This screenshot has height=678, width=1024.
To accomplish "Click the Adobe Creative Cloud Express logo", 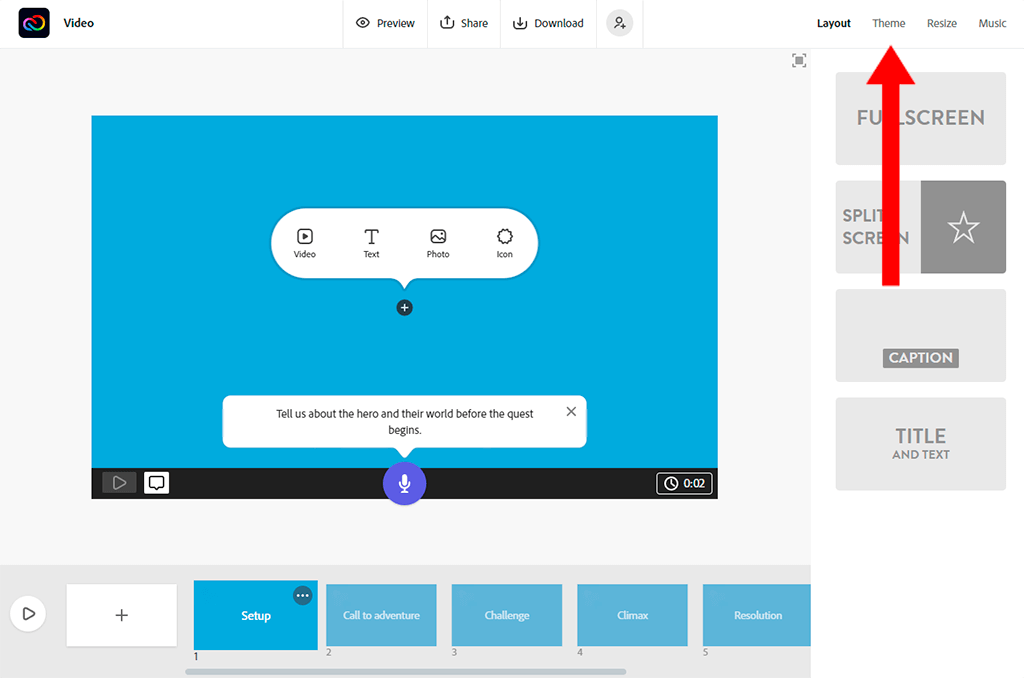I will (34, 23).
